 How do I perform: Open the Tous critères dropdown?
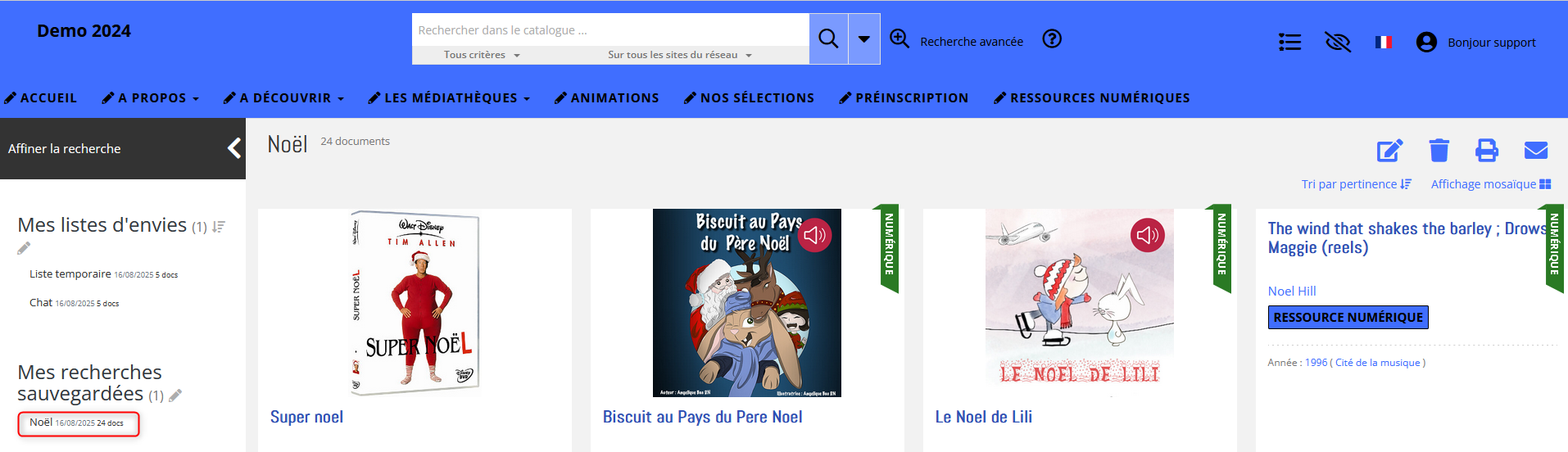[483, 55]
